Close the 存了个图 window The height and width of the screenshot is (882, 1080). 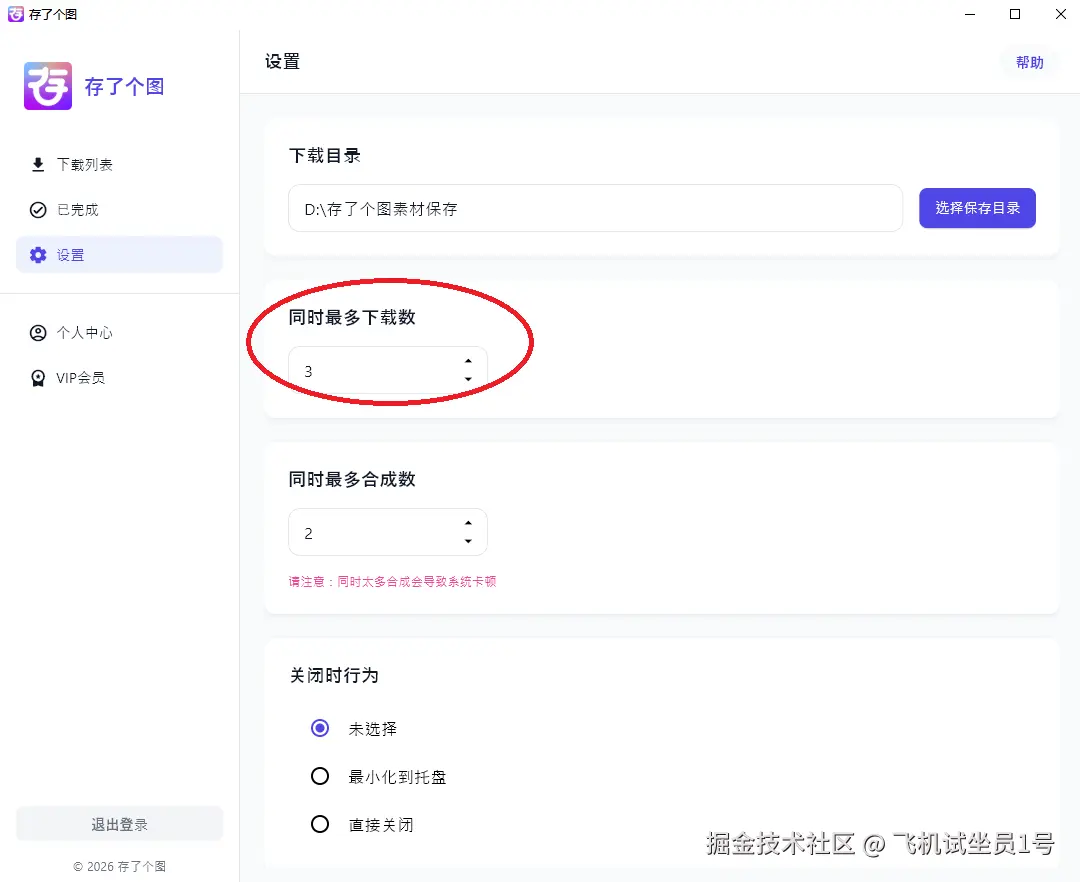coord(1061,14)
